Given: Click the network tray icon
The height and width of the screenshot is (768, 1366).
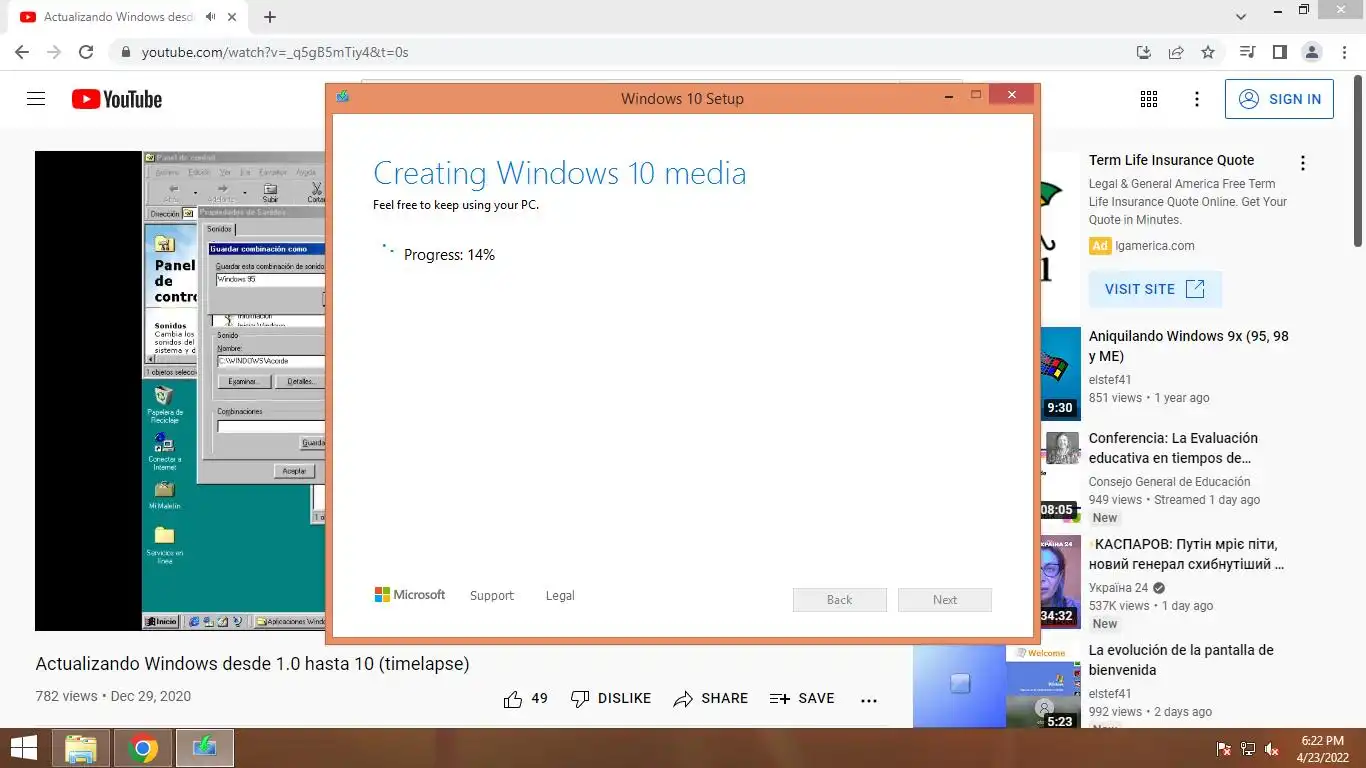Looking at the screenshot, I should click(x=1248, y=748).
